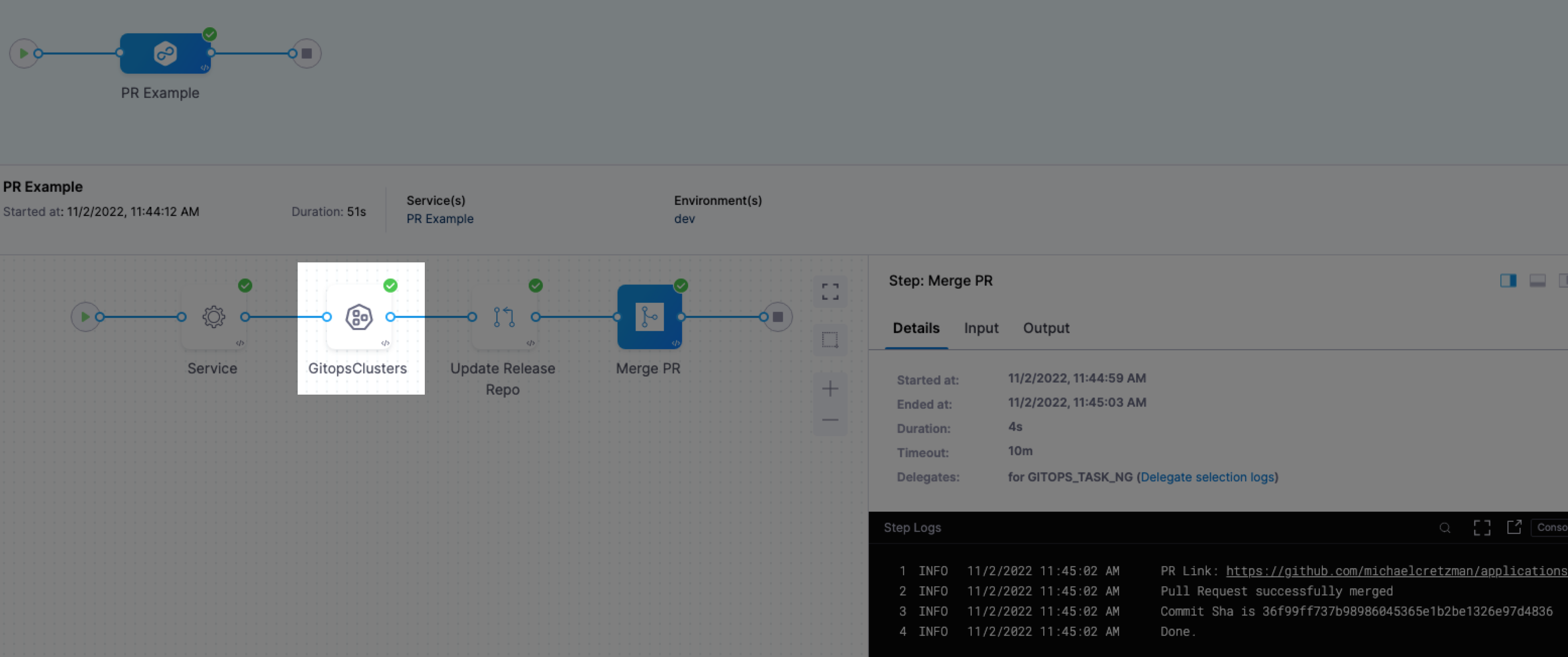Viewport: 1568px width, 657px height.
Task: Zoom in the pipeline graph
Action: click(x=829, y=389)
